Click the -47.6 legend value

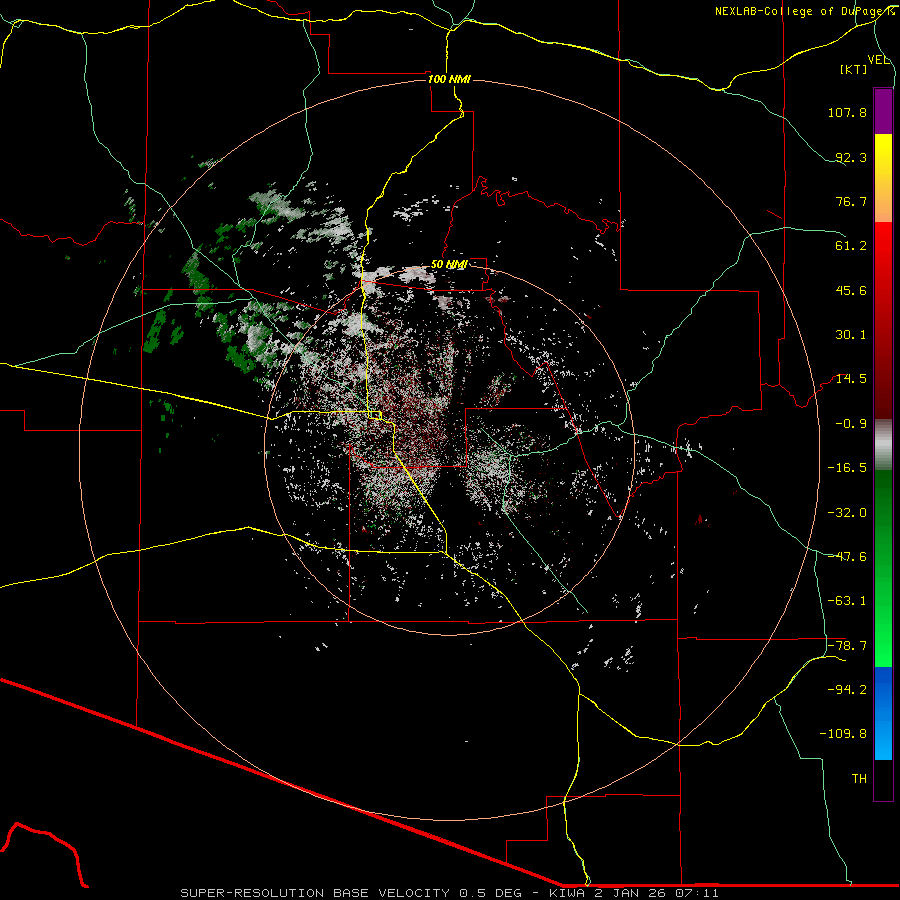(847, 557)
